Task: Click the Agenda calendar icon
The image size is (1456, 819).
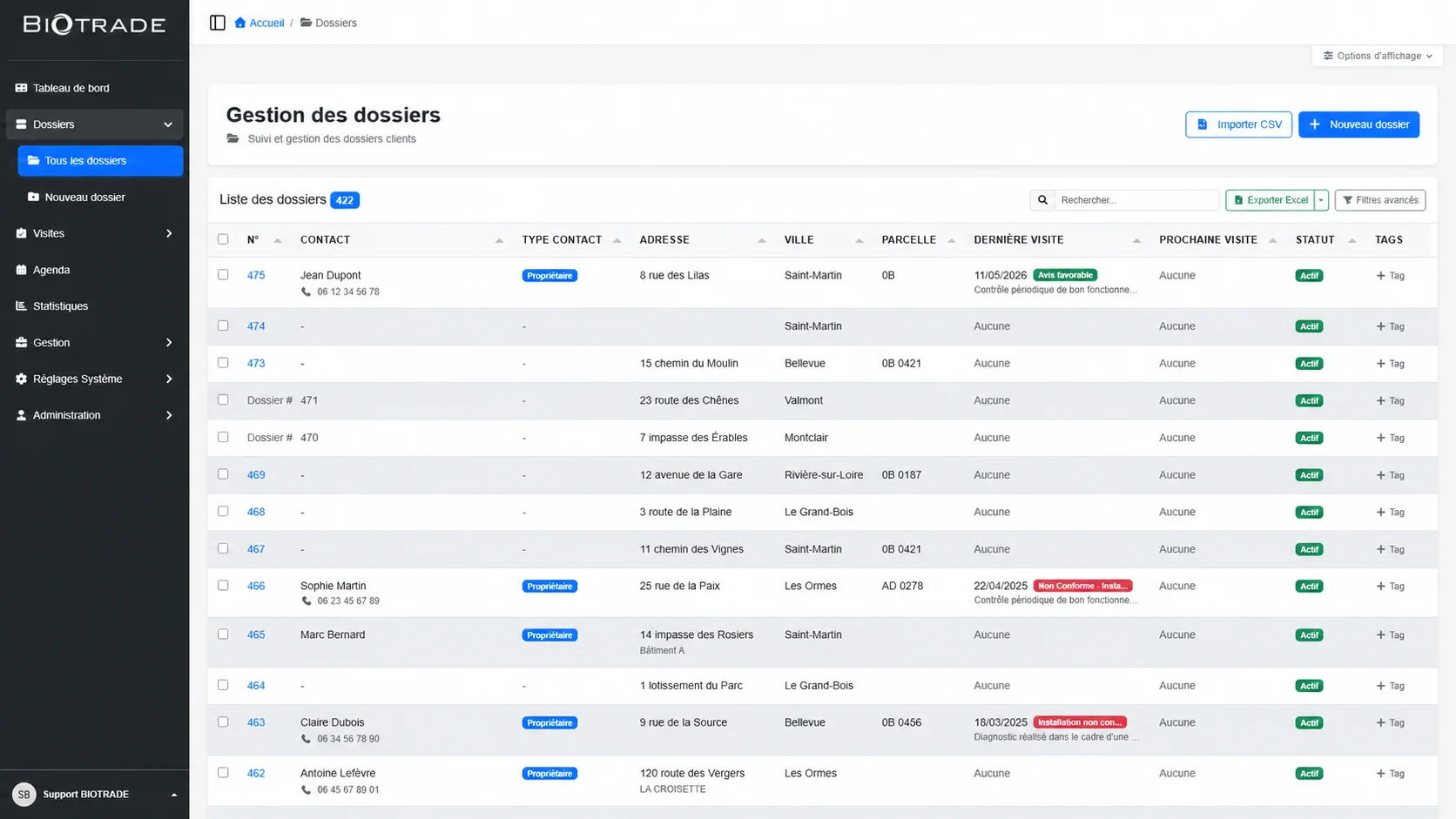Action: pyautogui.click(x=22, y=270)
